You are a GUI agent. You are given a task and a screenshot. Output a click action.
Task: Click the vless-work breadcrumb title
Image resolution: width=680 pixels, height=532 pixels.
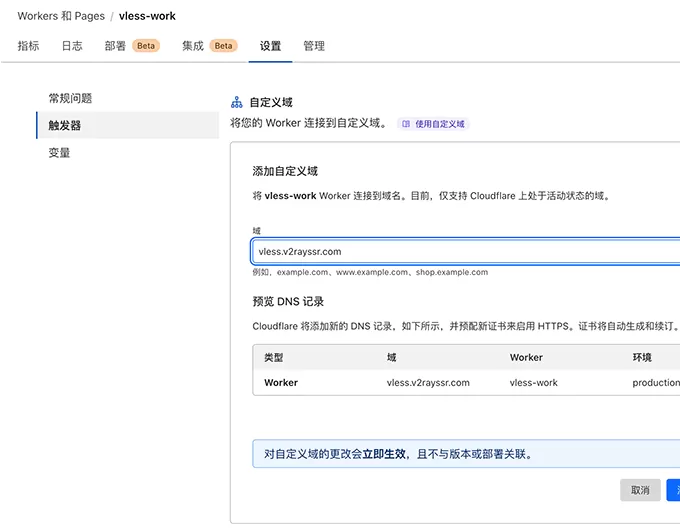pos(147,16)
